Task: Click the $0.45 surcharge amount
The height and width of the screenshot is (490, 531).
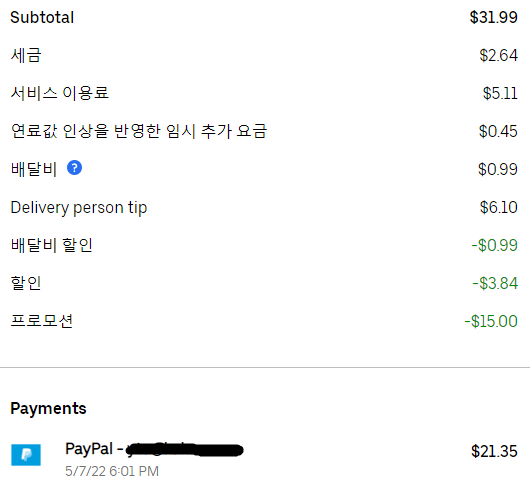Action: click(x=498, y=131)
